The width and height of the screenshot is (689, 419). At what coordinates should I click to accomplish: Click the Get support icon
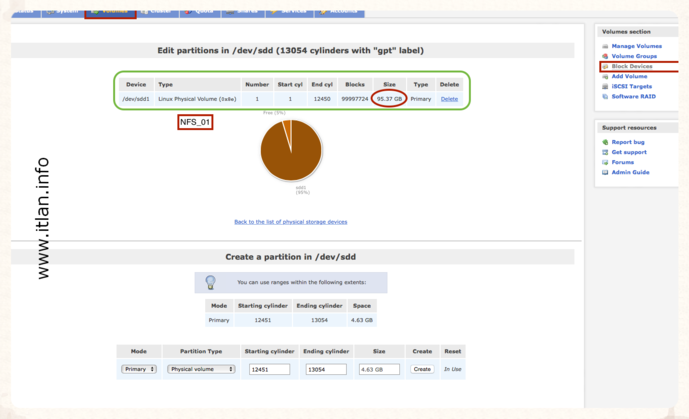[x=605, y=152]
